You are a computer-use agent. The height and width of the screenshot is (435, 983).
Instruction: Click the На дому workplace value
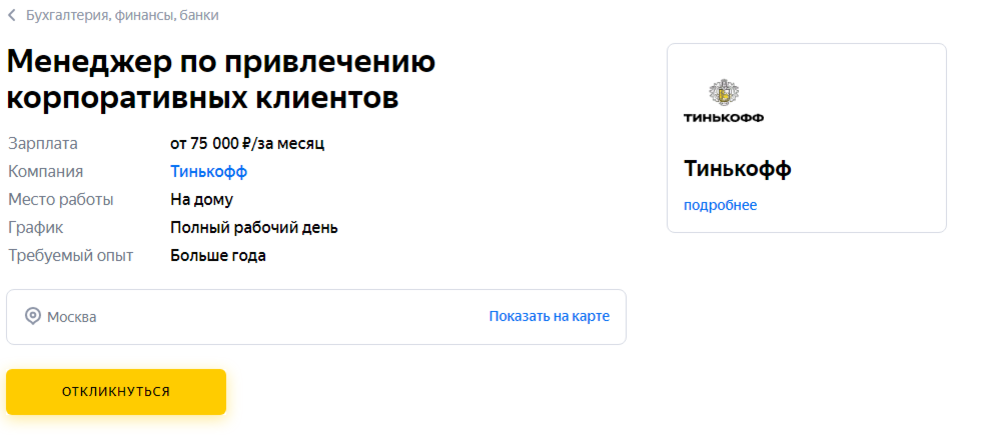[x=202, y=200]
